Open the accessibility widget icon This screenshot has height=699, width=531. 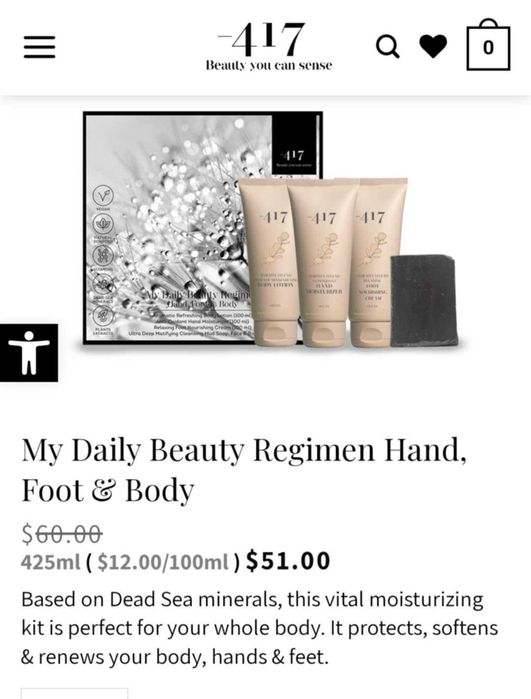pyautogui.click(x=29, y=353)
